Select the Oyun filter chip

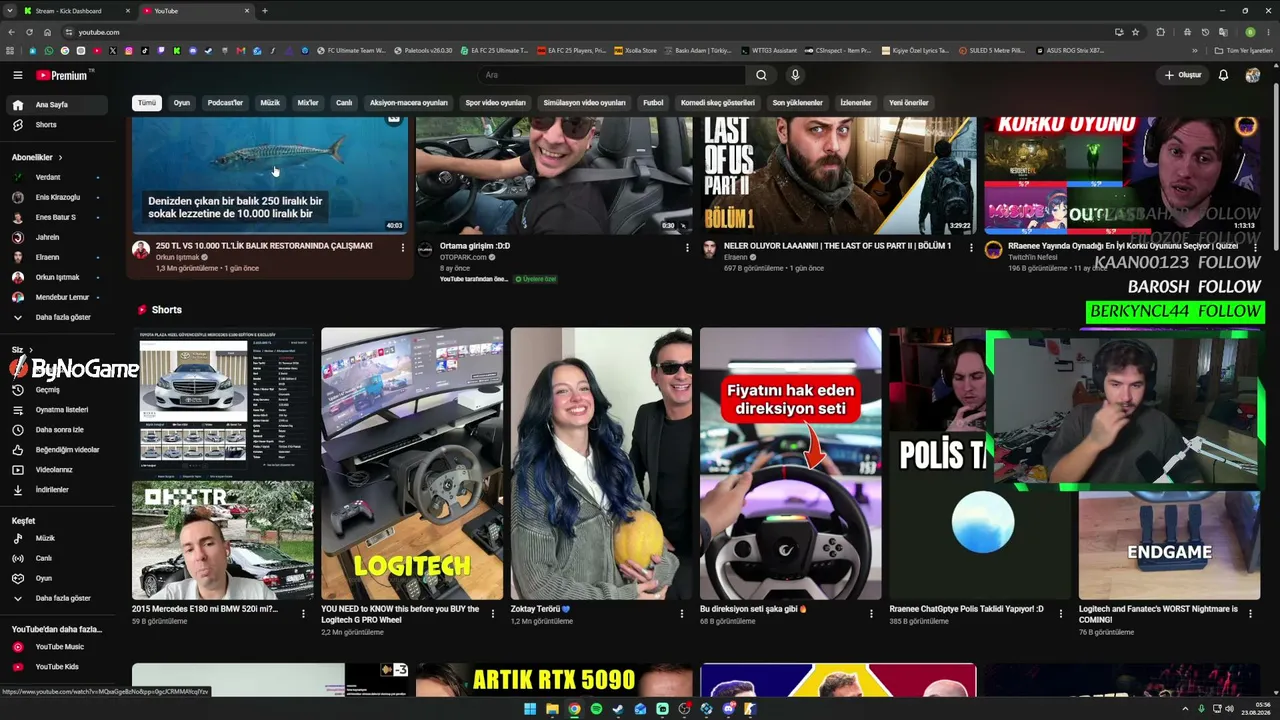pyautogui.click(x=181, y=103)
